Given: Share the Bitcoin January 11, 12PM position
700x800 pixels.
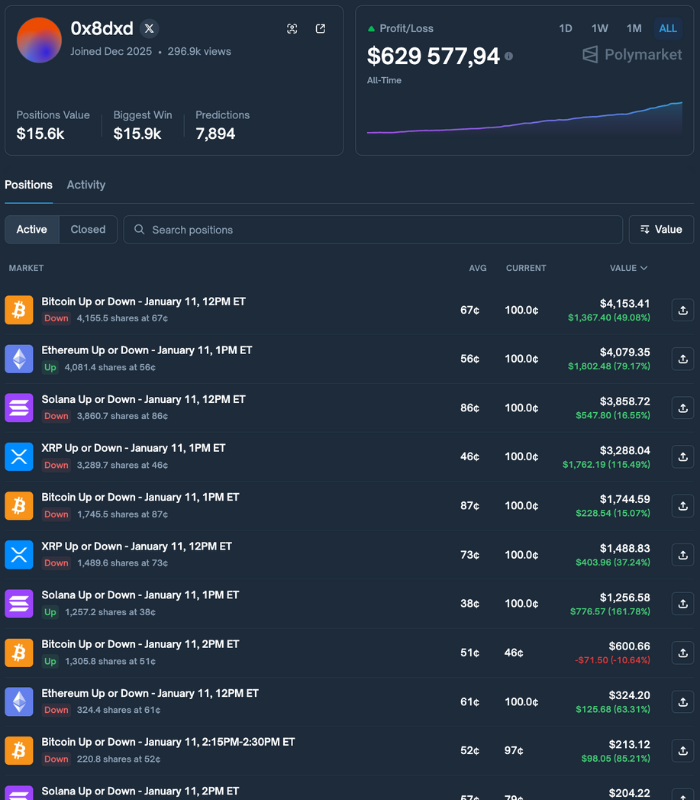Looking at the screenshot, I should pos(682,310).
